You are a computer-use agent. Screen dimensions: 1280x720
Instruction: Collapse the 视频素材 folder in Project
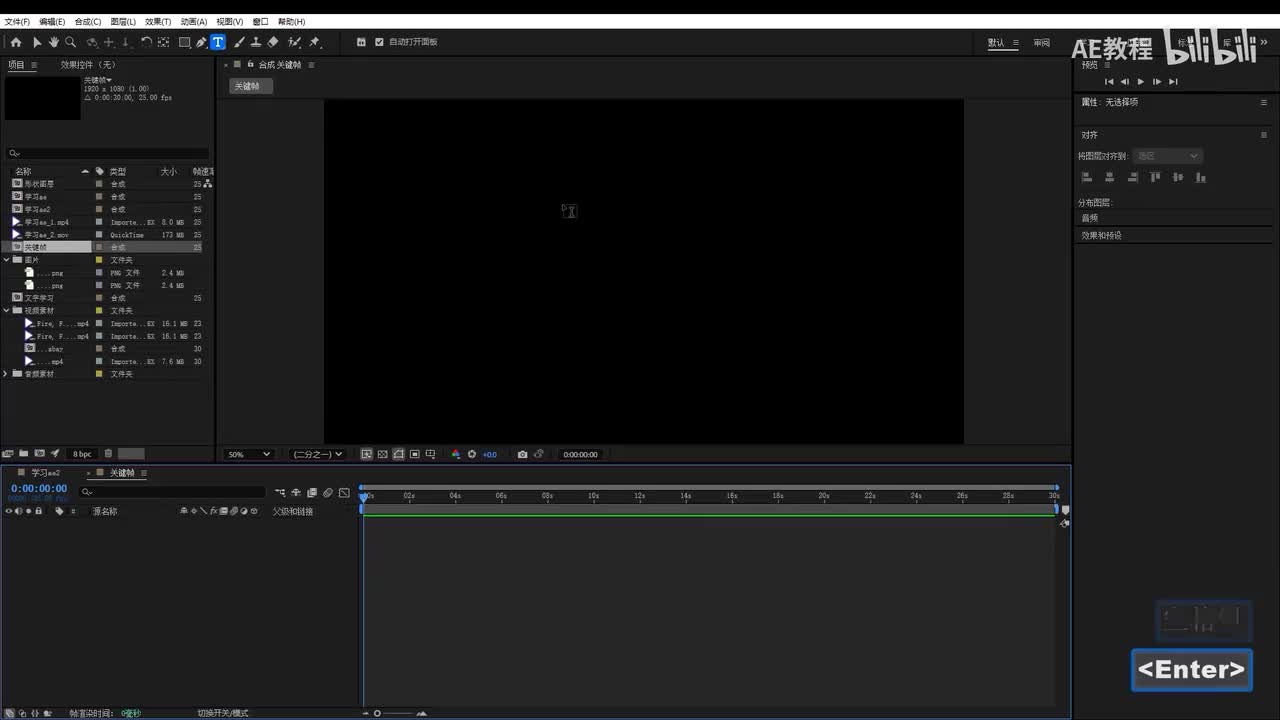click(x=6, y=311)
